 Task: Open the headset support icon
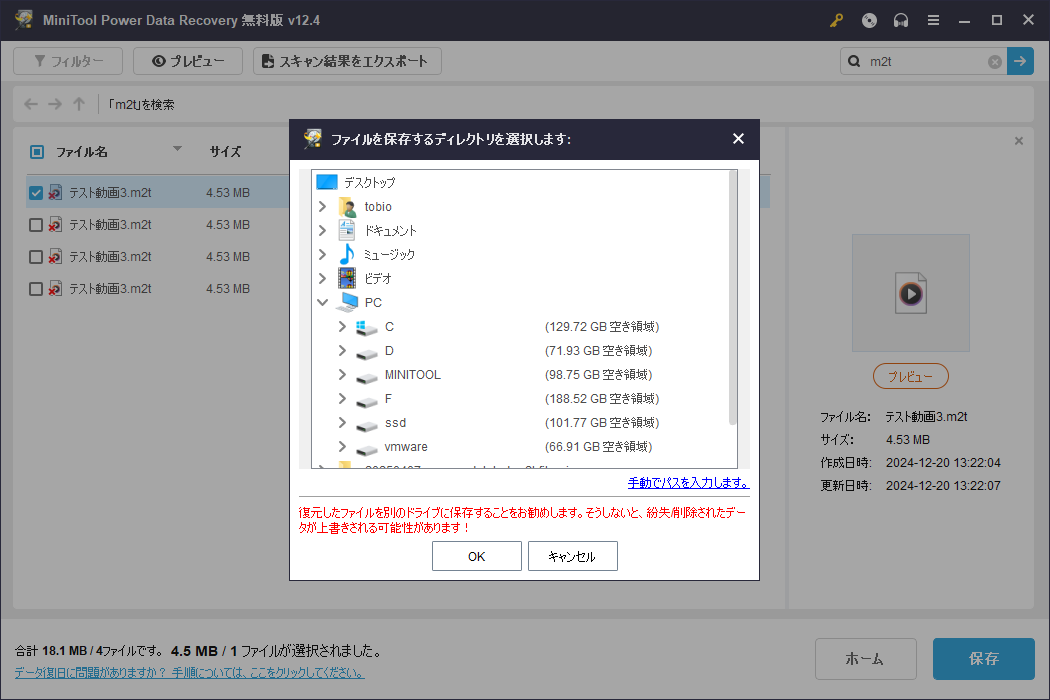point(901,21)
